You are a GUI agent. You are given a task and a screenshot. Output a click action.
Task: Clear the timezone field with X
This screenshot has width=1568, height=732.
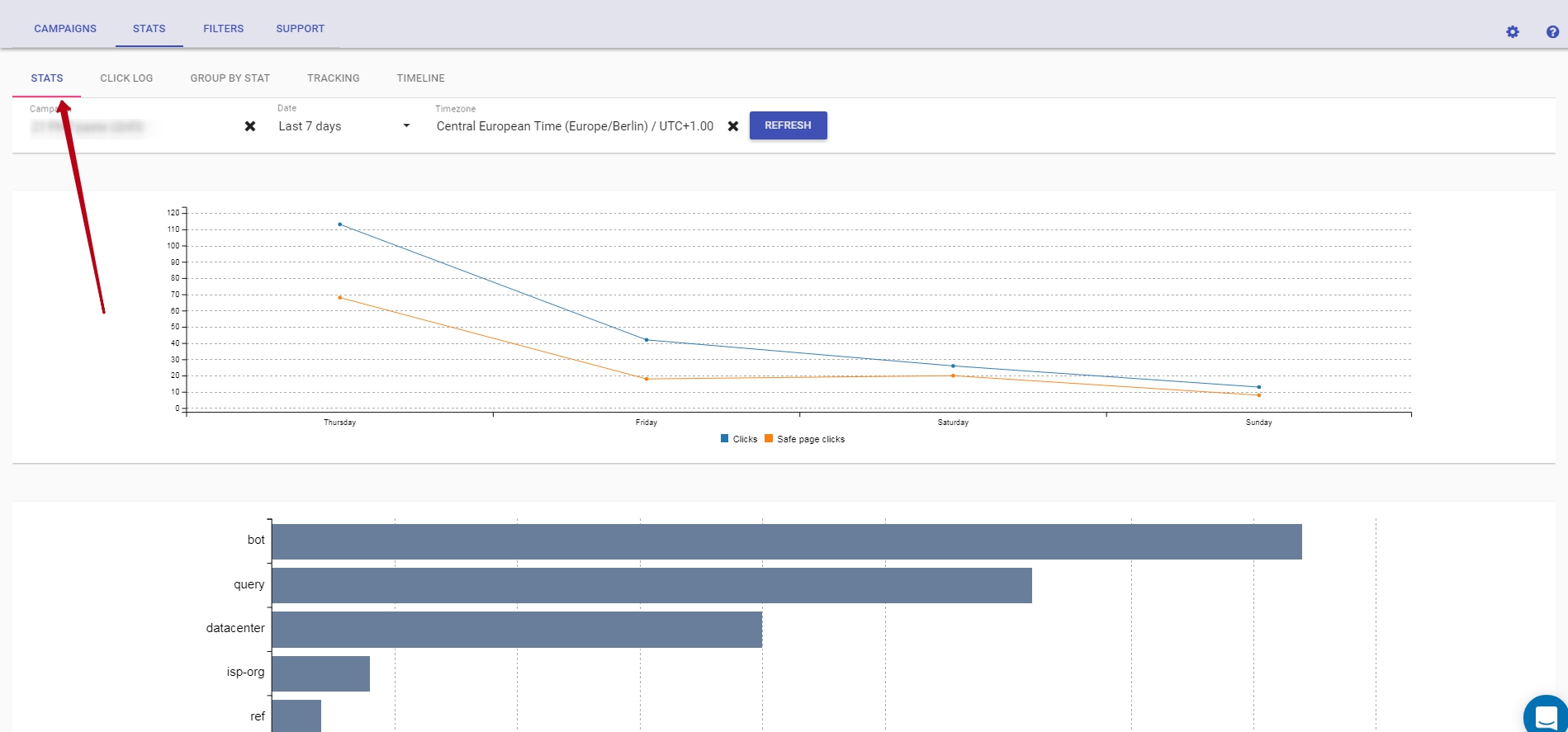pyautogui.click(x=732, y=126)
